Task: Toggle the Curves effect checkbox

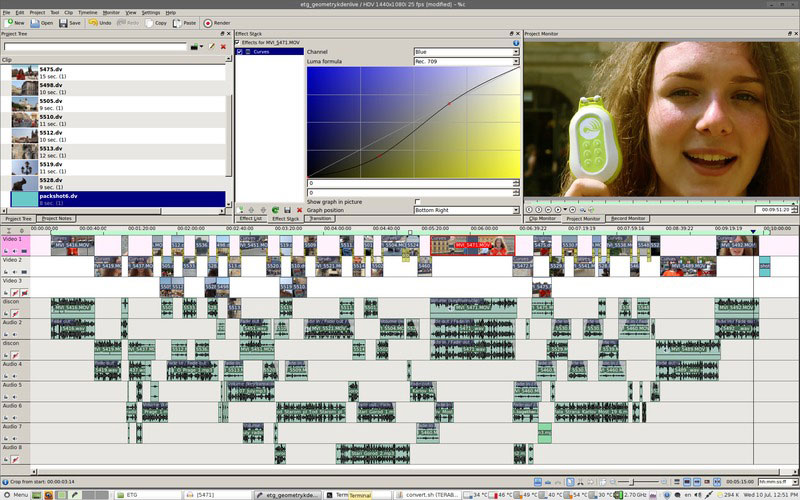Action: (239, 52)
